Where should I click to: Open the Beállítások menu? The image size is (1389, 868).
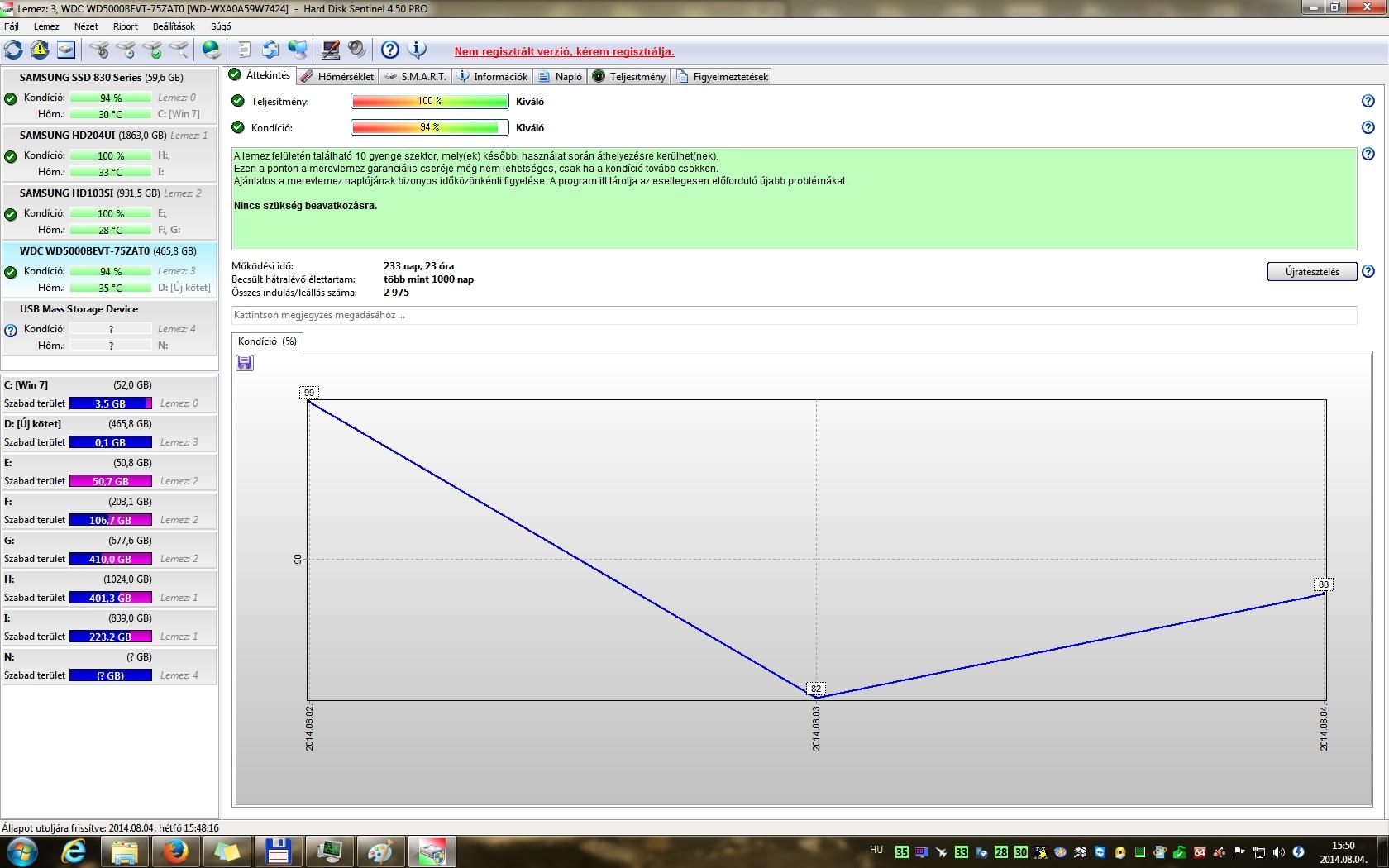point(174,26)
